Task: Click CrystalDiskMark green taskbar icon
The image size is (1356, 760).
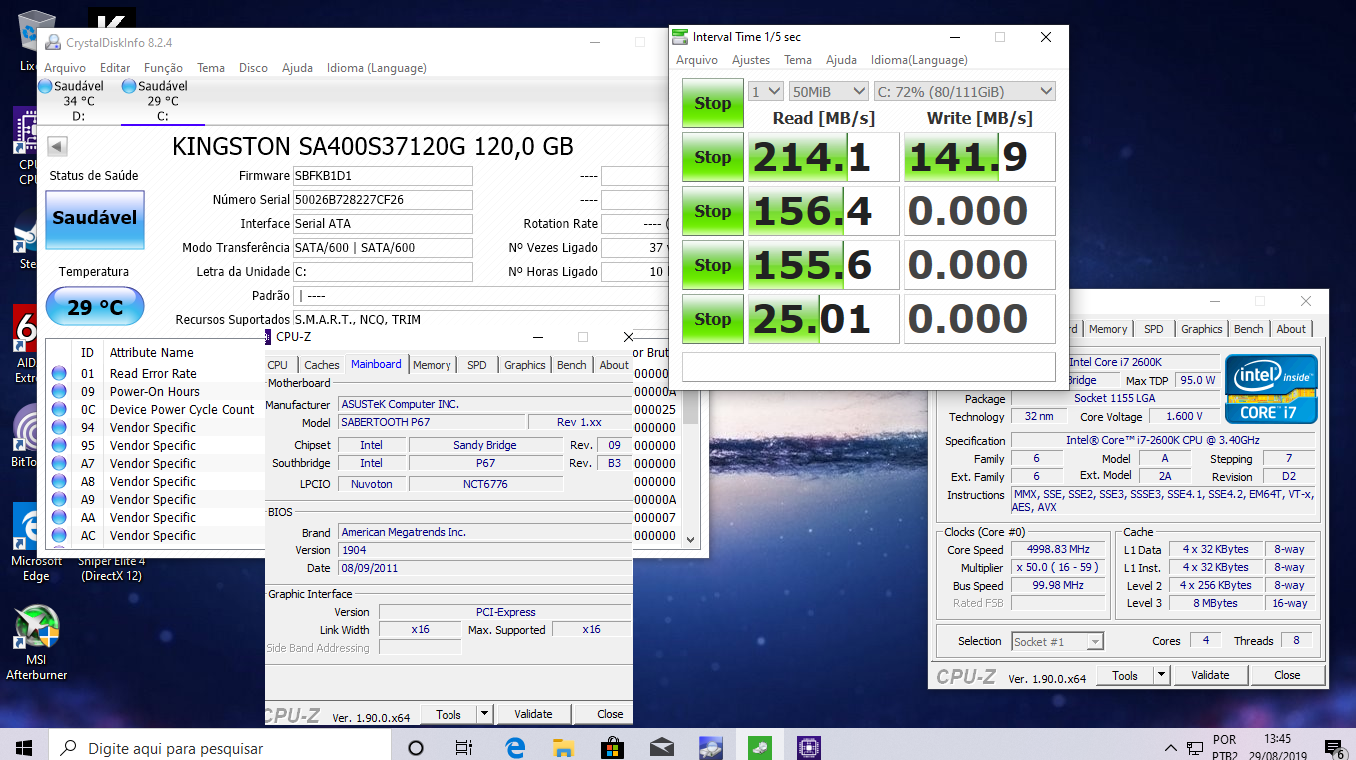Action: tap(760, 748)
